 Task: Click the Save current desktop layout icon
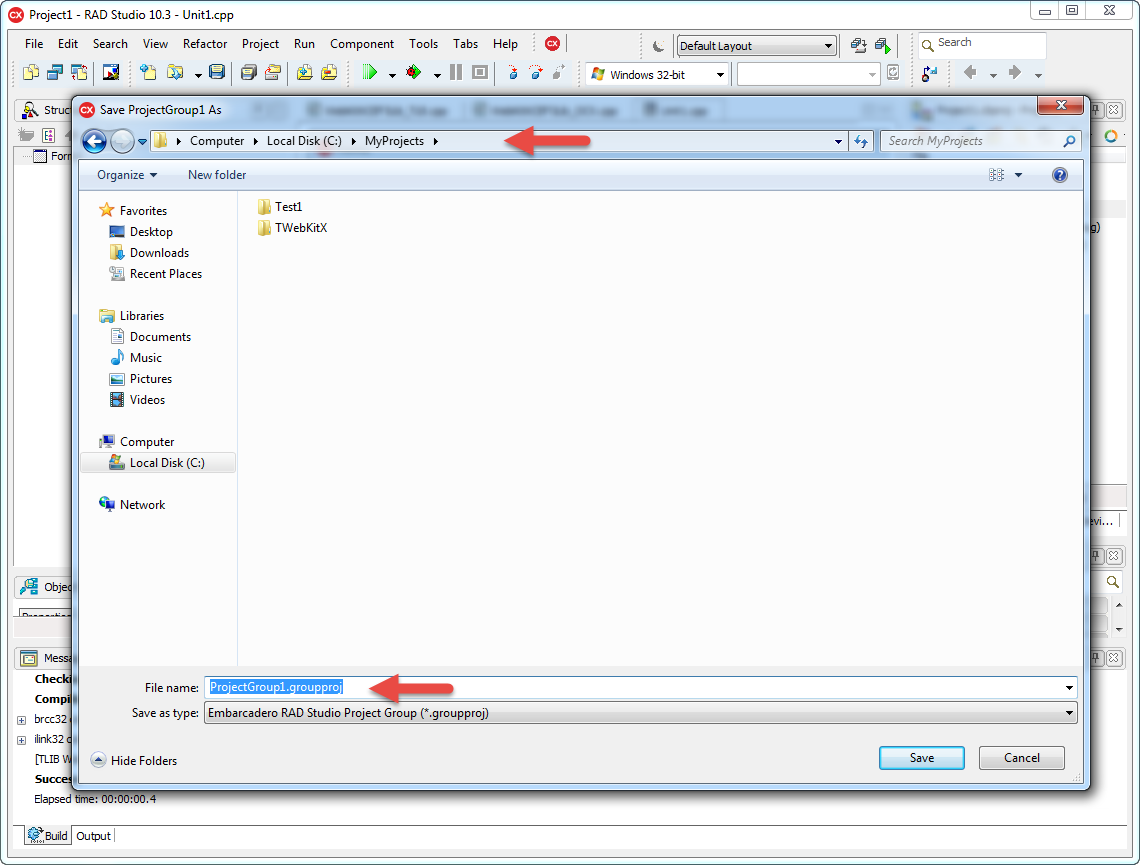(859, 46)
